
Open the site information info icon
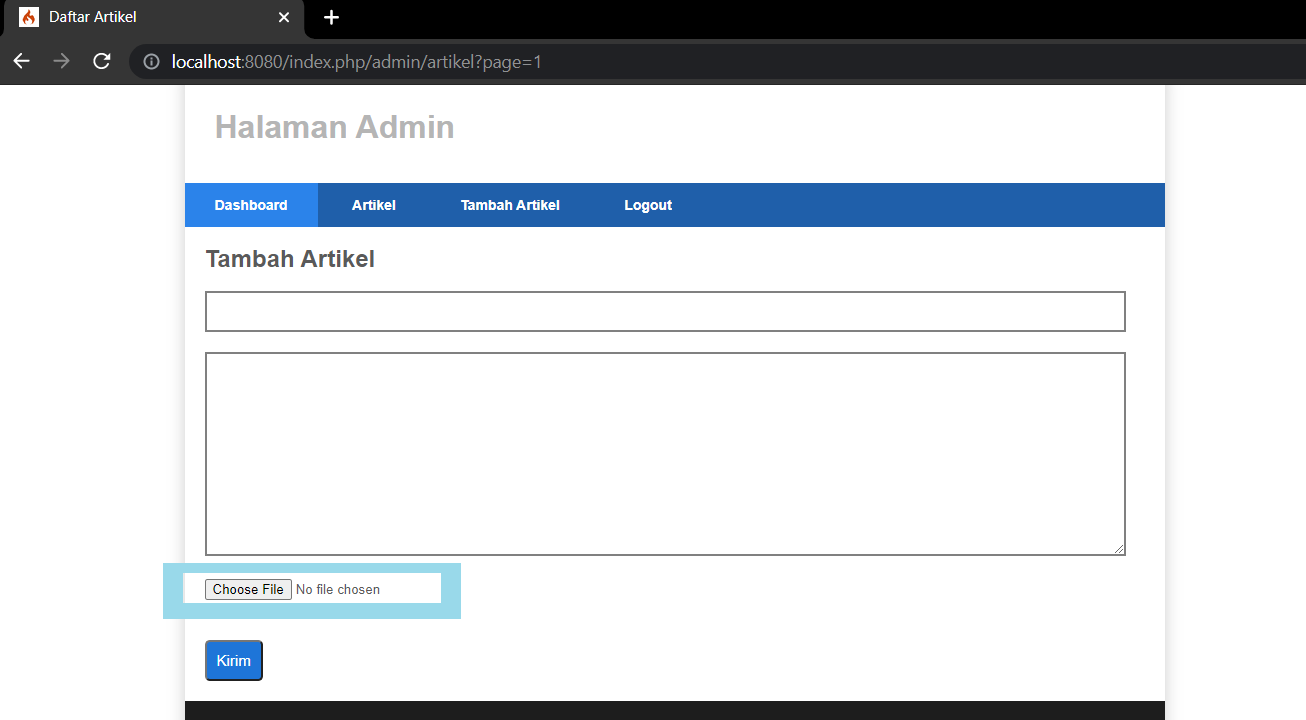tap(151, 61)
